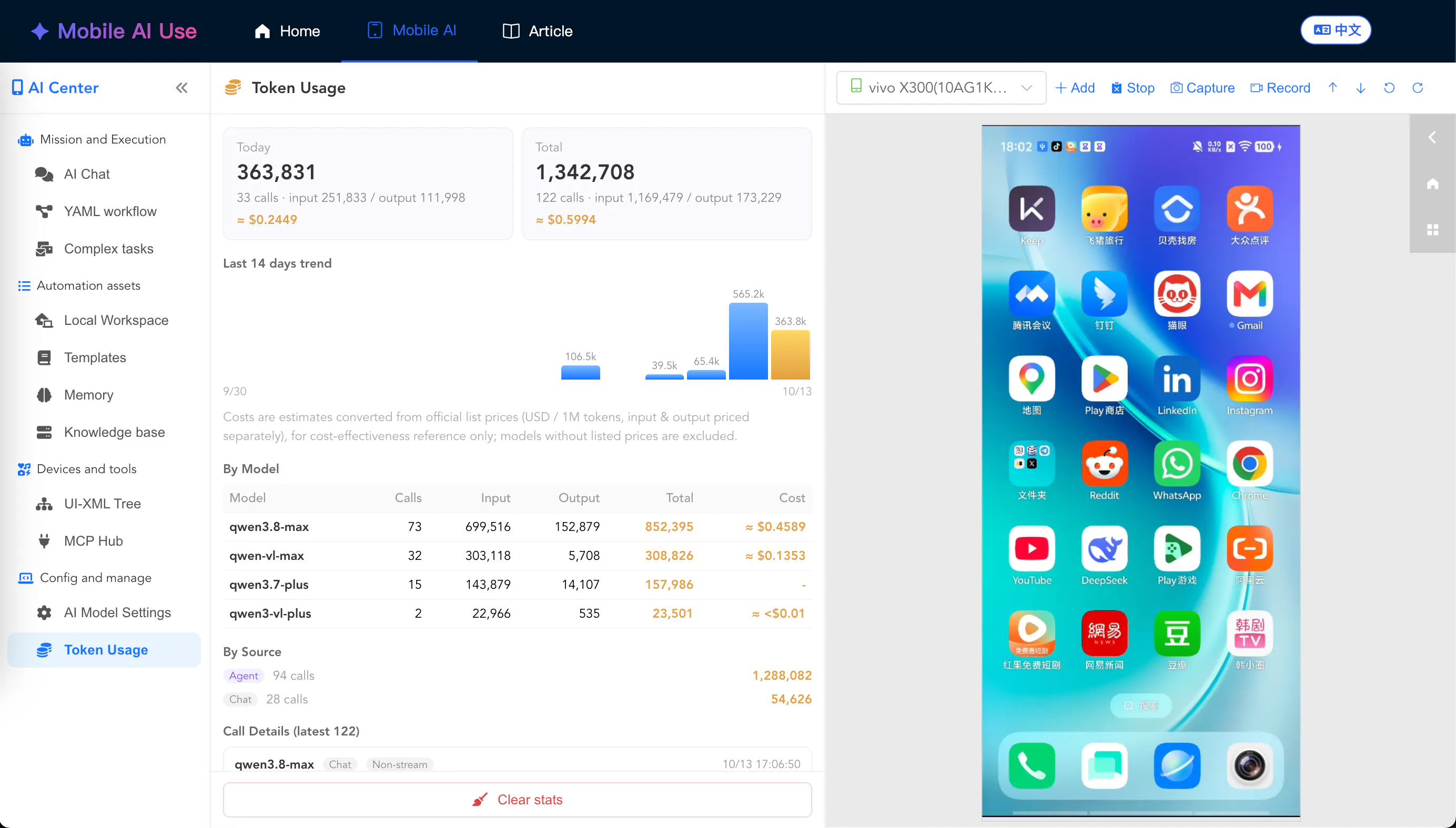Open Knowledge base page
1456x828 pixels.
pos(104,432)
